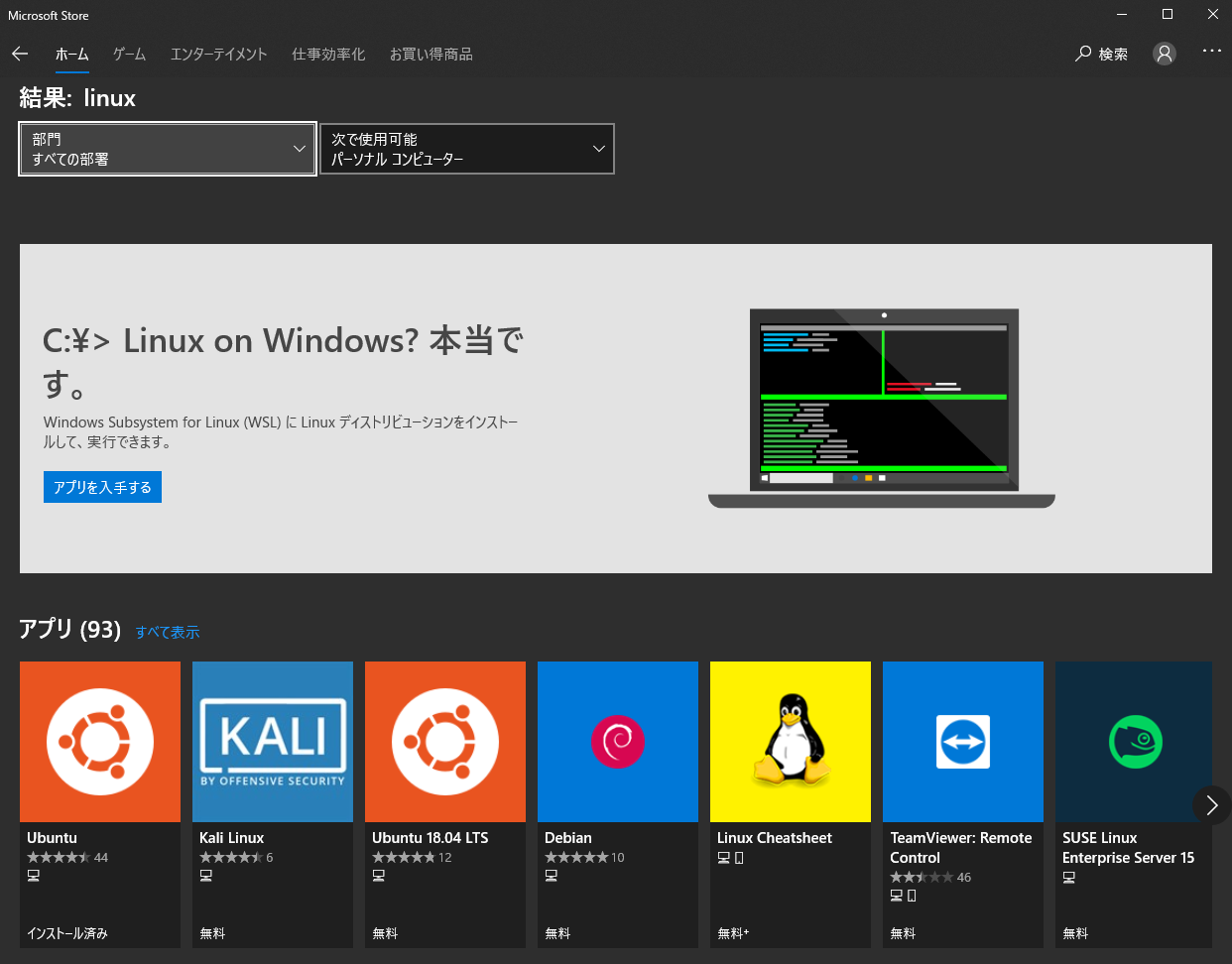Open the Debian swirl tile image

(618, 742)
